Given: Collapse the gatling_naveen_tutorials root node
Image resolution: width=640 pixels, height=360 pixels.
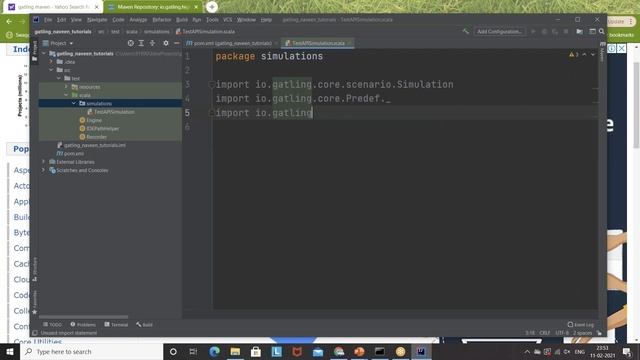Looking at the screenshot, I should tap(44, 53).
